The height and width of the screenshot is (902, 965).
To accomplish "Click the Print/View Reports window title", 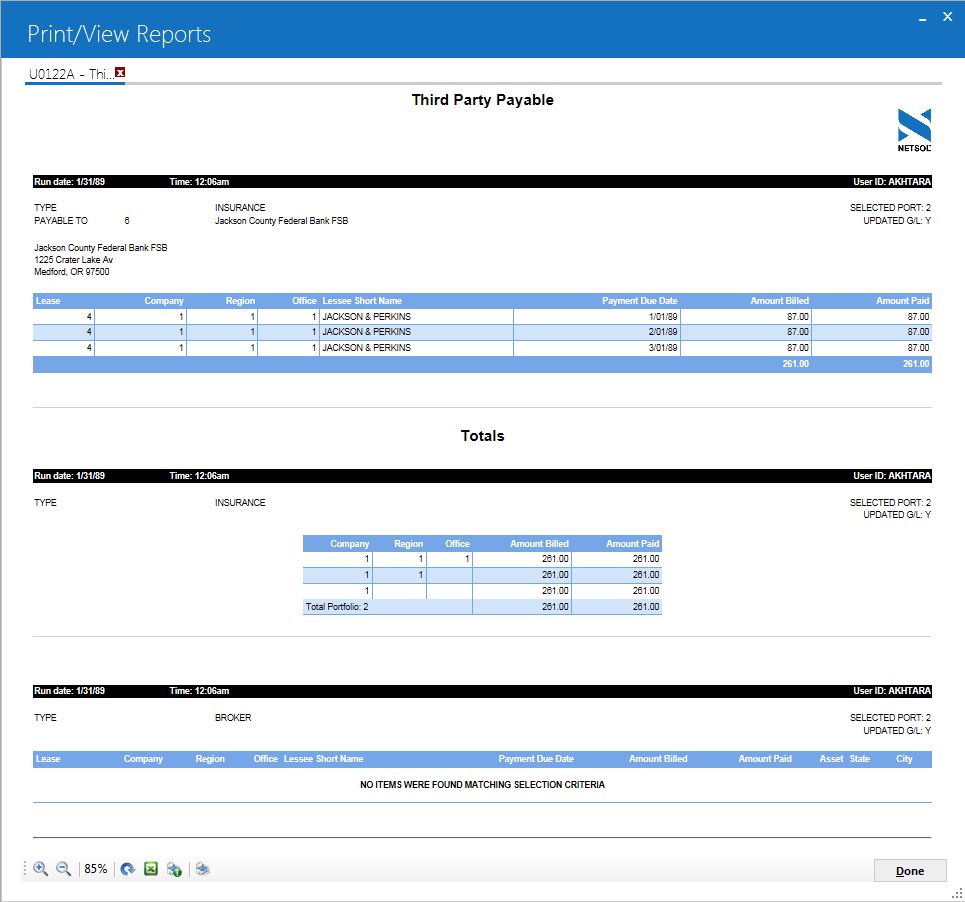I will [x=119, y=34].
